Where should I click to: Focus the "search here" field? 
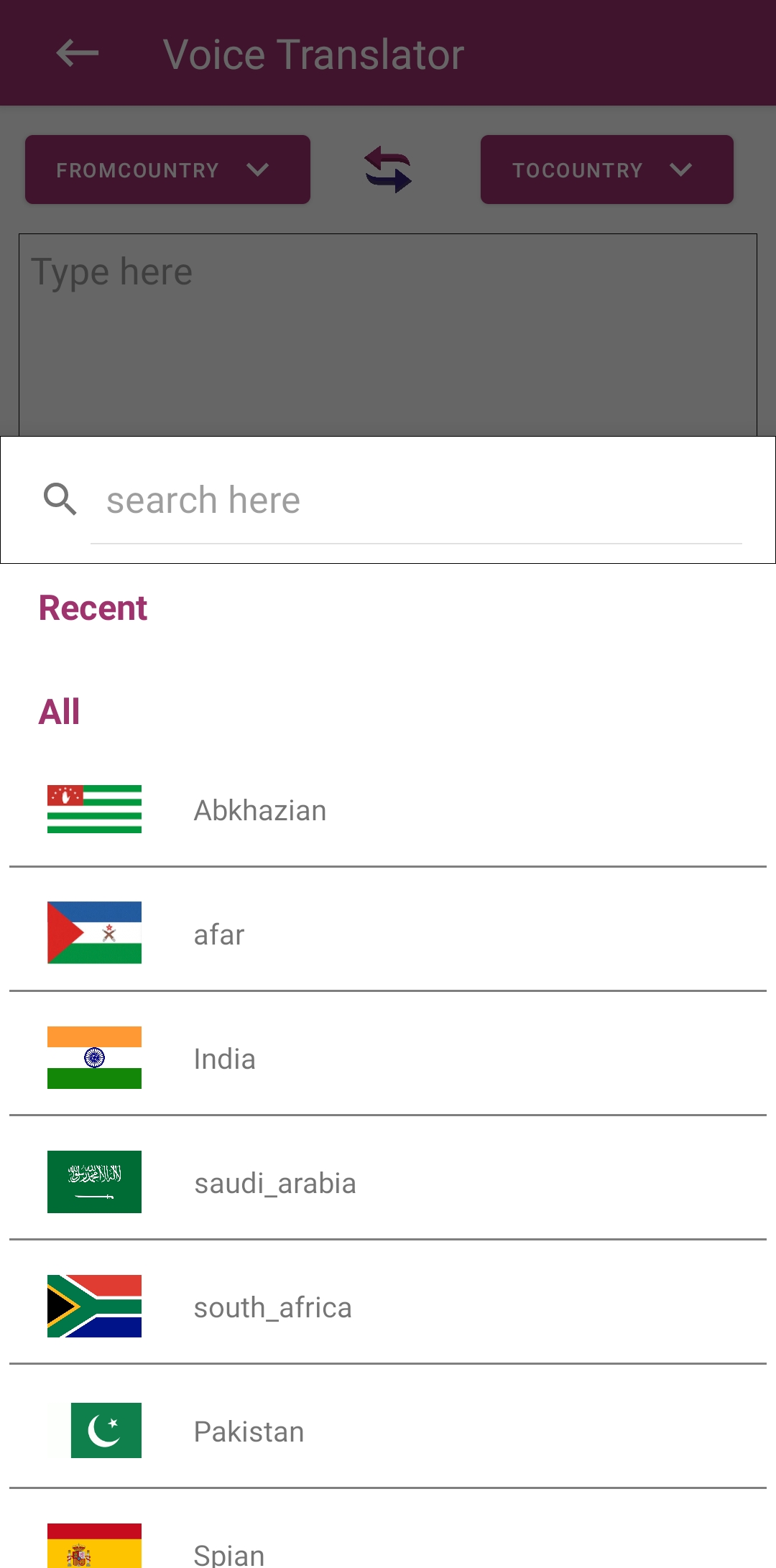click(417, 501)
